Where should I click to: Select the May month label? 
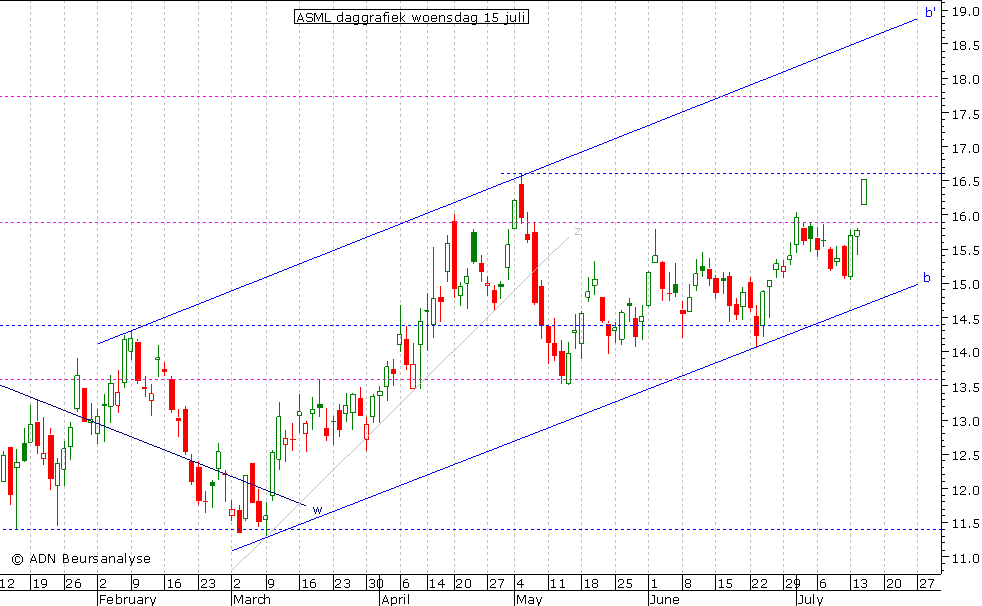[529, 599]
